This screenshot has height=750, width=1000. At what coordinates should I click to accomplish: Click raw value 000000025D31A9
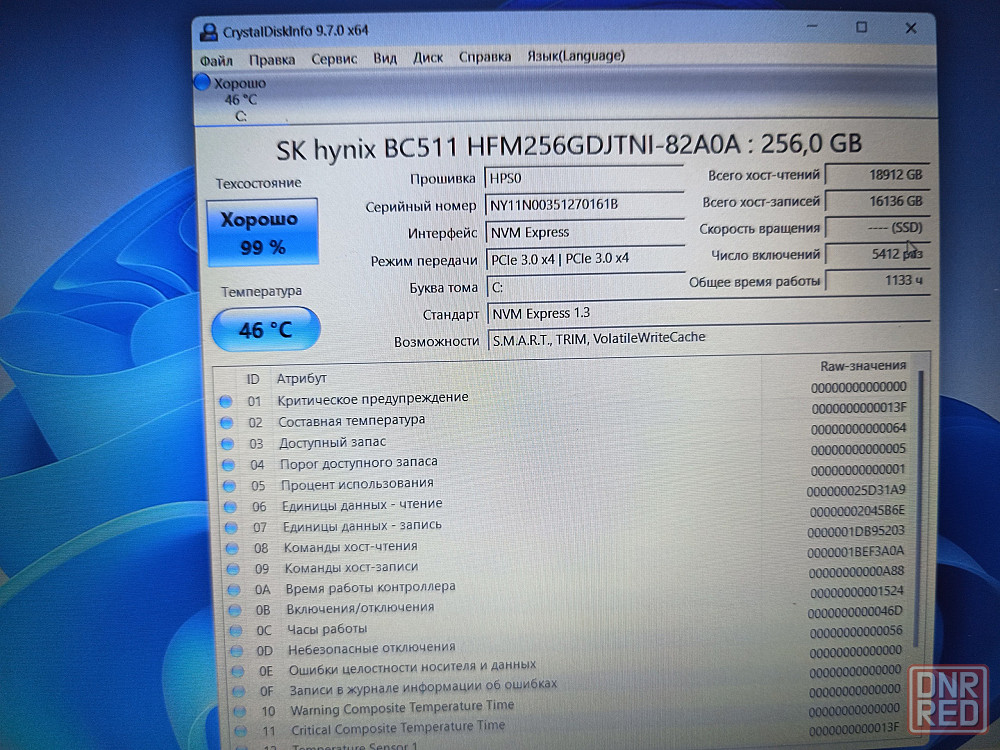[856, 491]
